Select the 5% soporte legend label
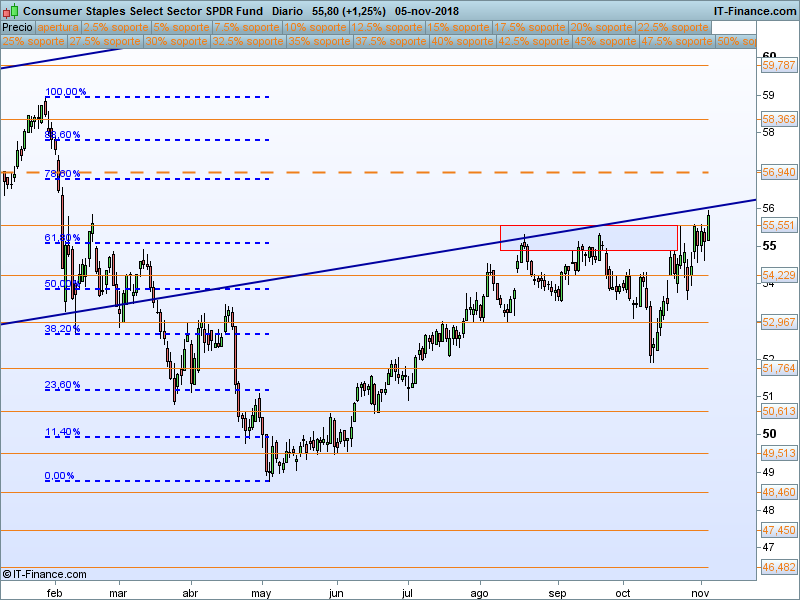 click(181, 28)
